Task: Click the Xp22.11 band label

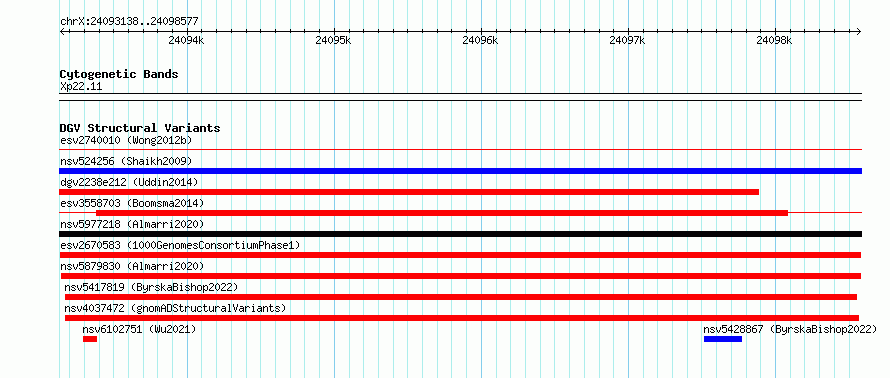Action: [x=81, y=87]
